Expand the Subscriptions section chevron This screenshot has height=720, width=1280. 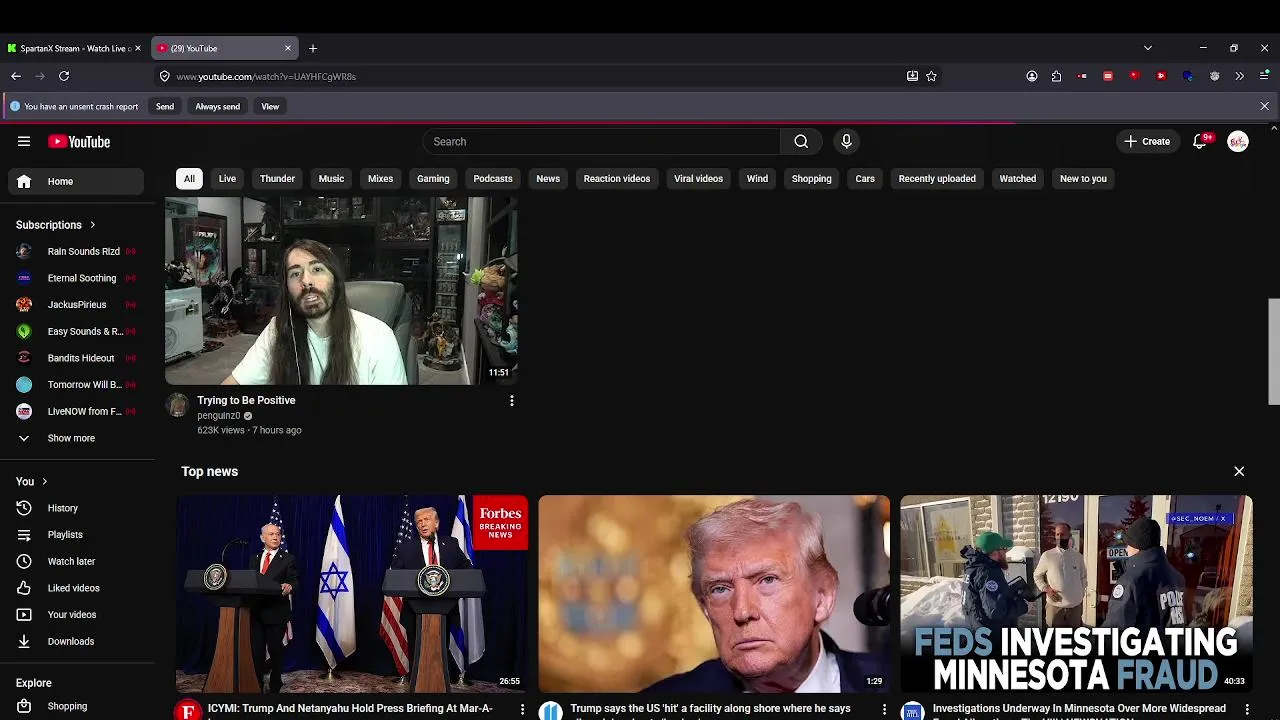tap(92, 225)
